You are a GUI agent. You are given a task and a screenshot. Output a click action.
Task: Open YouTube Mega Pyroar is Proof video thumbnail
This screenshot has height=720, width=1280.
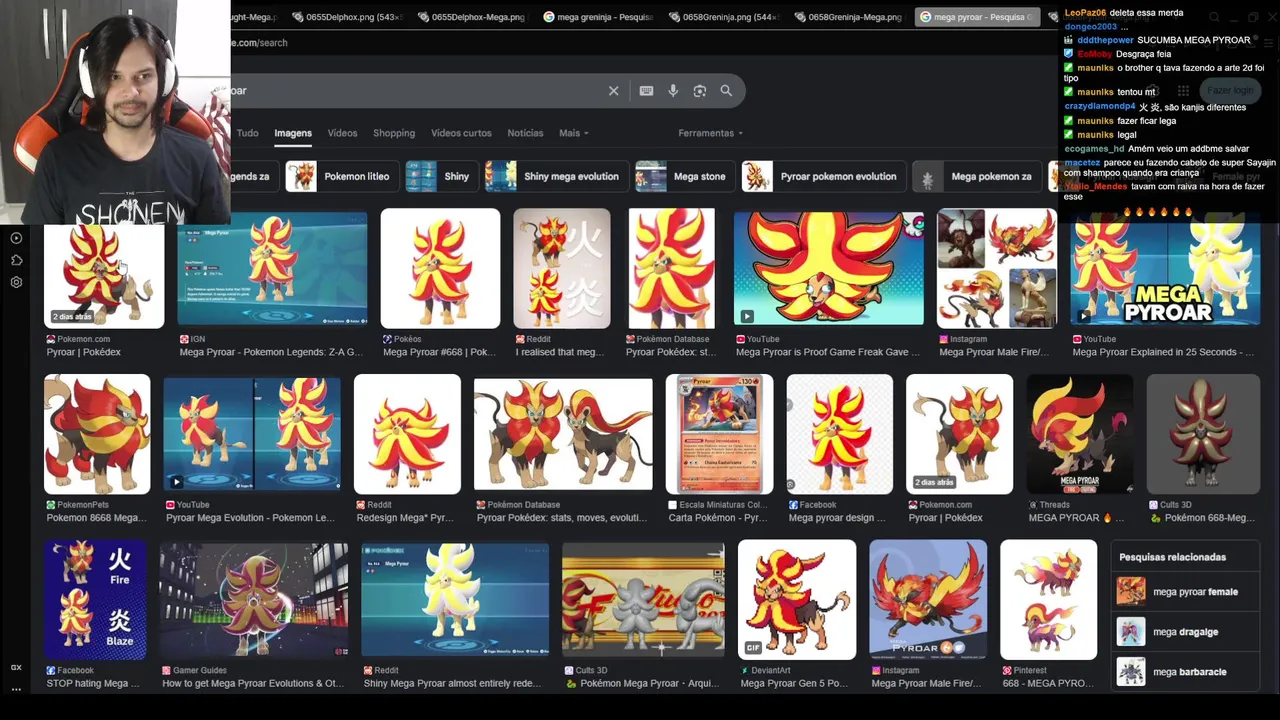coord(828,268)
